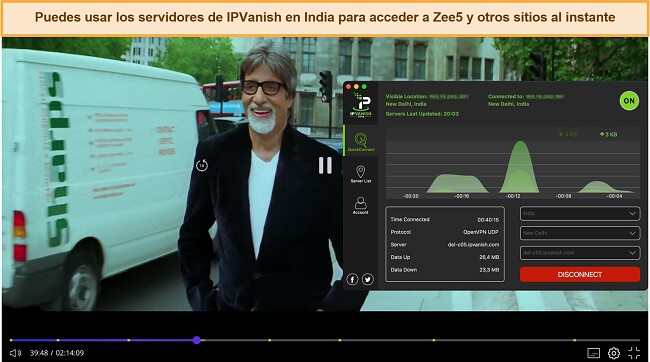
Task: Click the download speed indicator
Action: pos(568,134)
